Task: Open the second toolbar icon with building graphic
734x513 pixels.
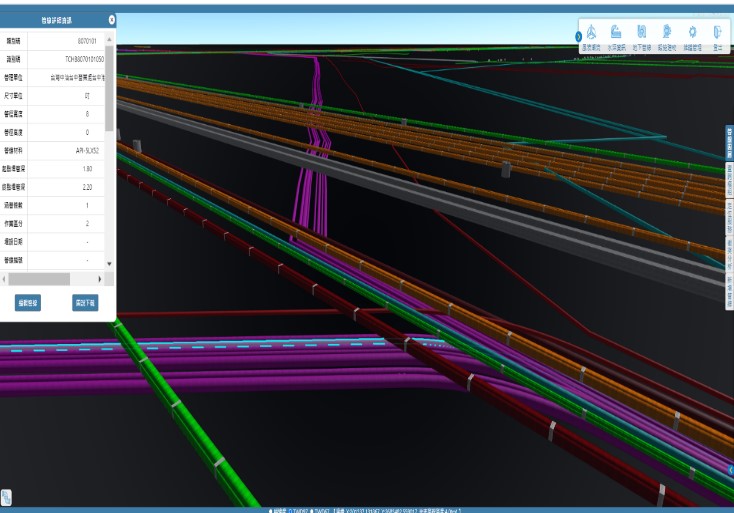Action: pos(616,32)
